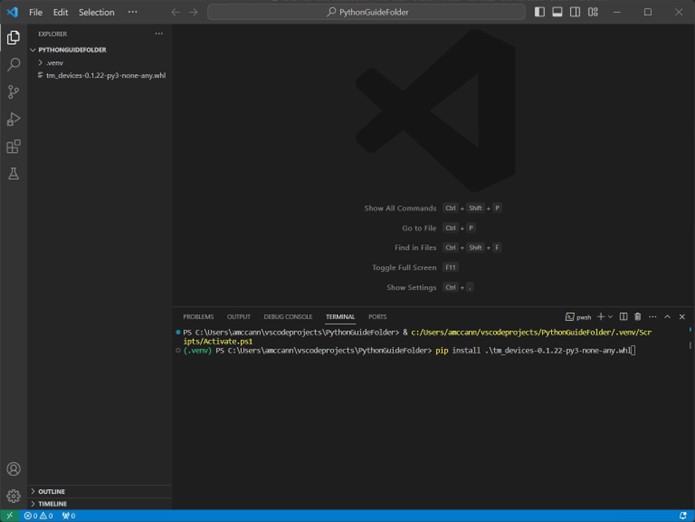Create a new terminal with plus icon
This screenshot has width=695, height=522.
coord(601,316)
